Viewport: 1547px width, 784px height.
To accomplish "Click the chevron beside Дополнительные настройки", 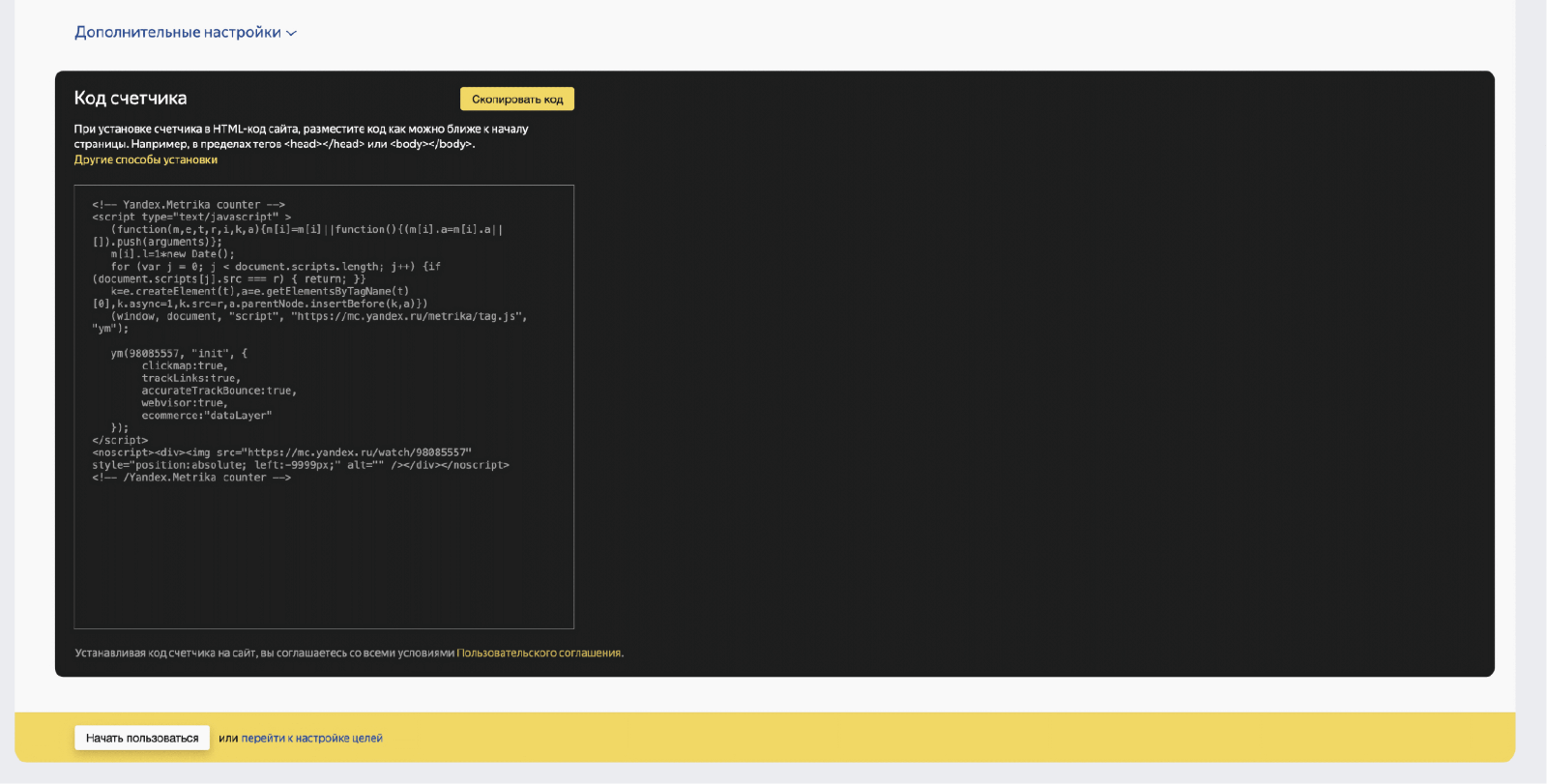I will (x=292, y=33).
